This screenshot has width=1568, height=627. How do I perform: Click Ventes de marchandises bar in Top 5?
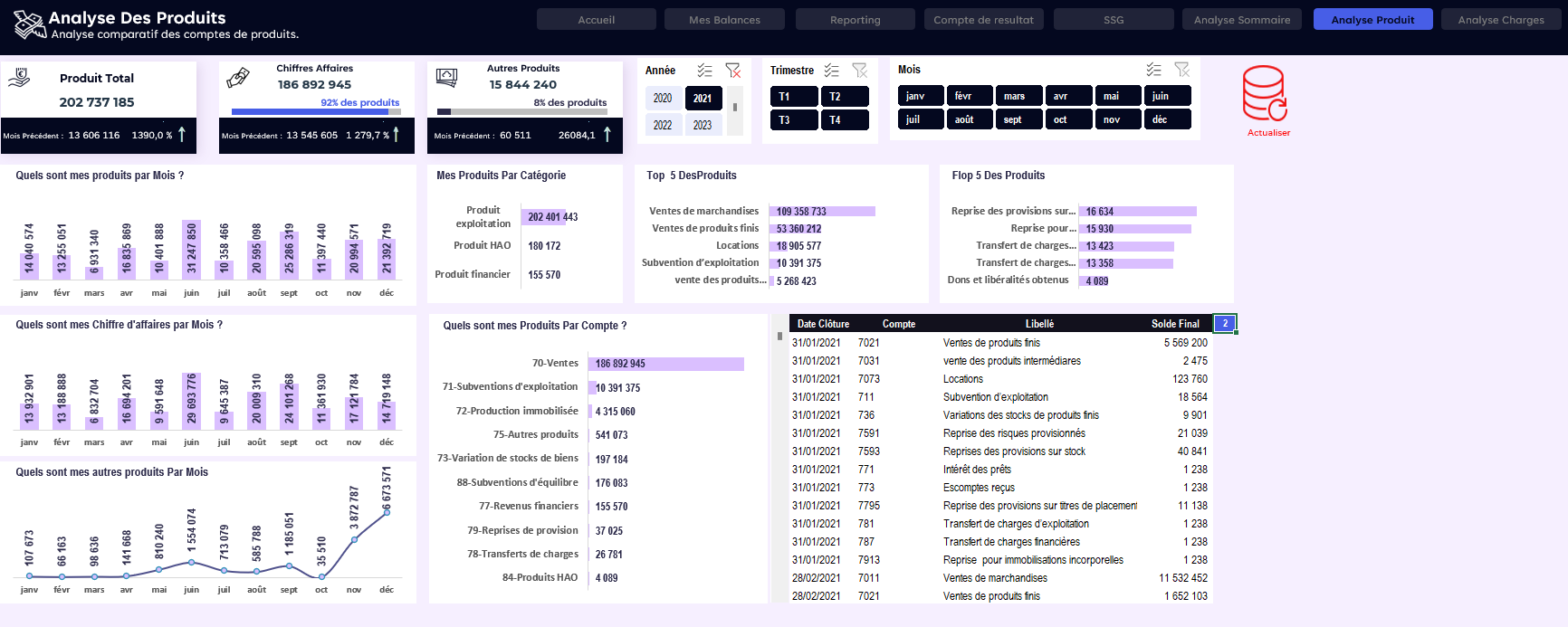point(822,212)
